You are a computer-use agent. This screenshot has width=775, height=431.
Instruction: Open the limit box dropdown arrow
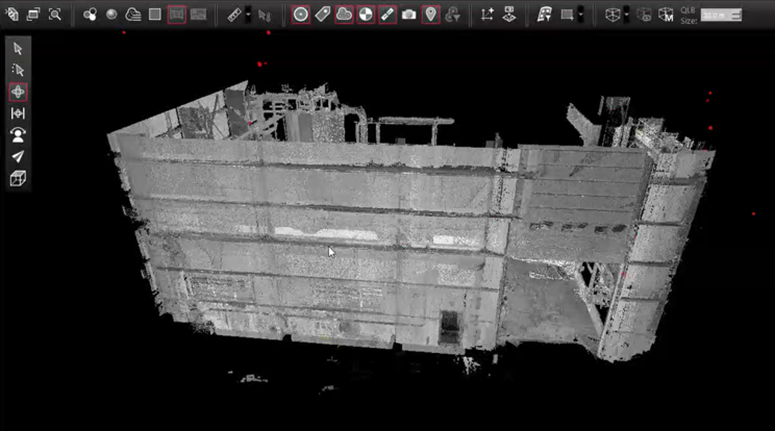(627, 14)
